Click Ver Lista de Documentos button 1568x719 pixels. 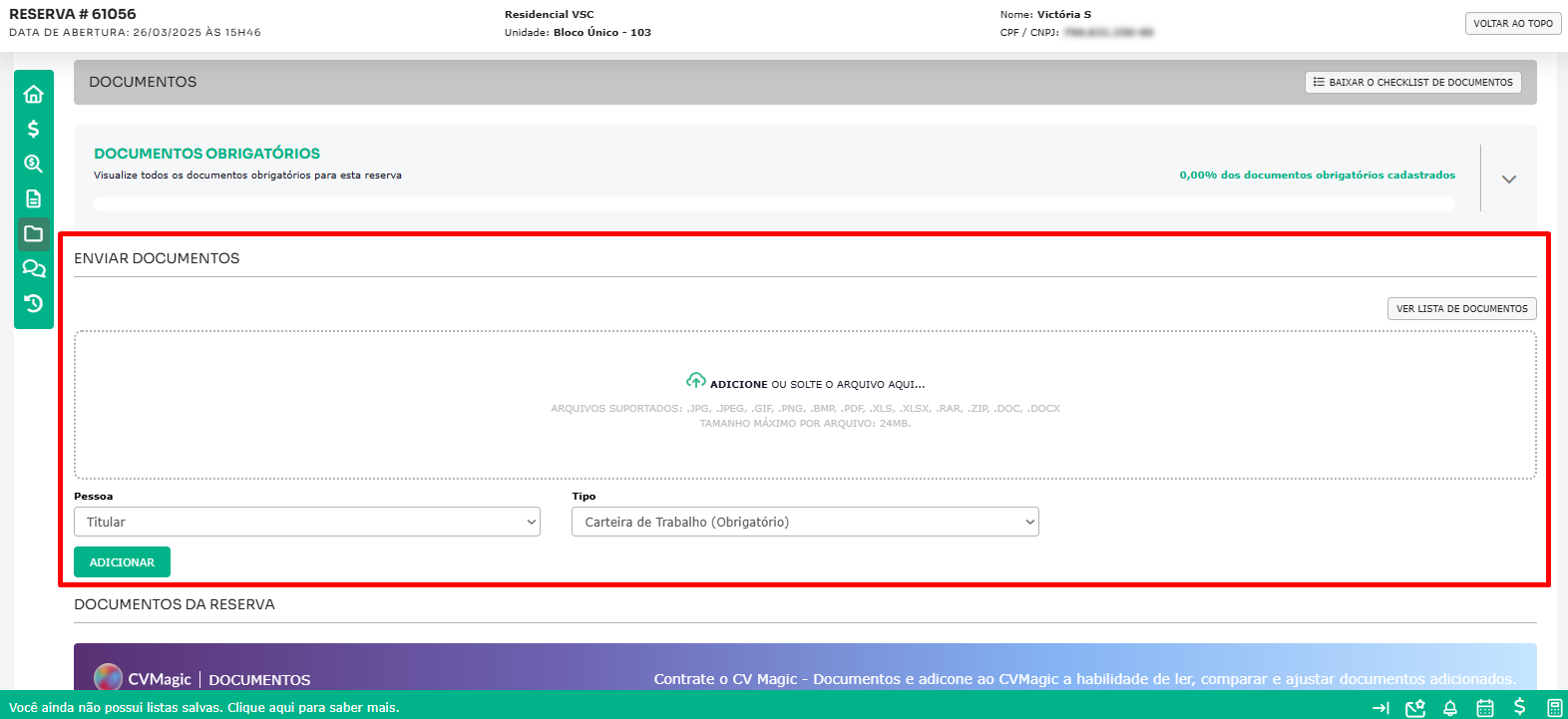click(x=1461, y=309)
